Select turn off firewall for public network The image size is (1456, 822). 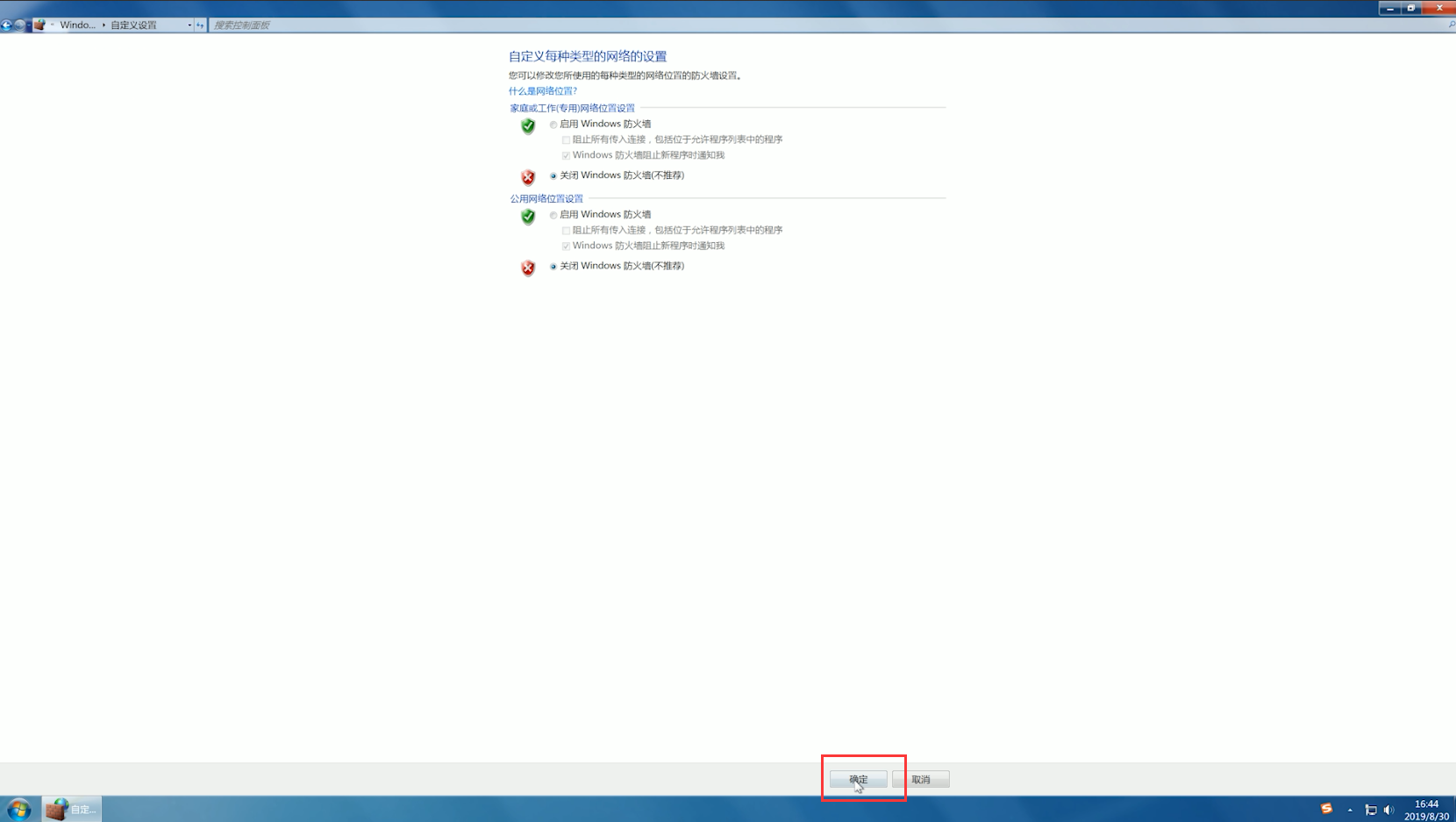tap(553, 266)
